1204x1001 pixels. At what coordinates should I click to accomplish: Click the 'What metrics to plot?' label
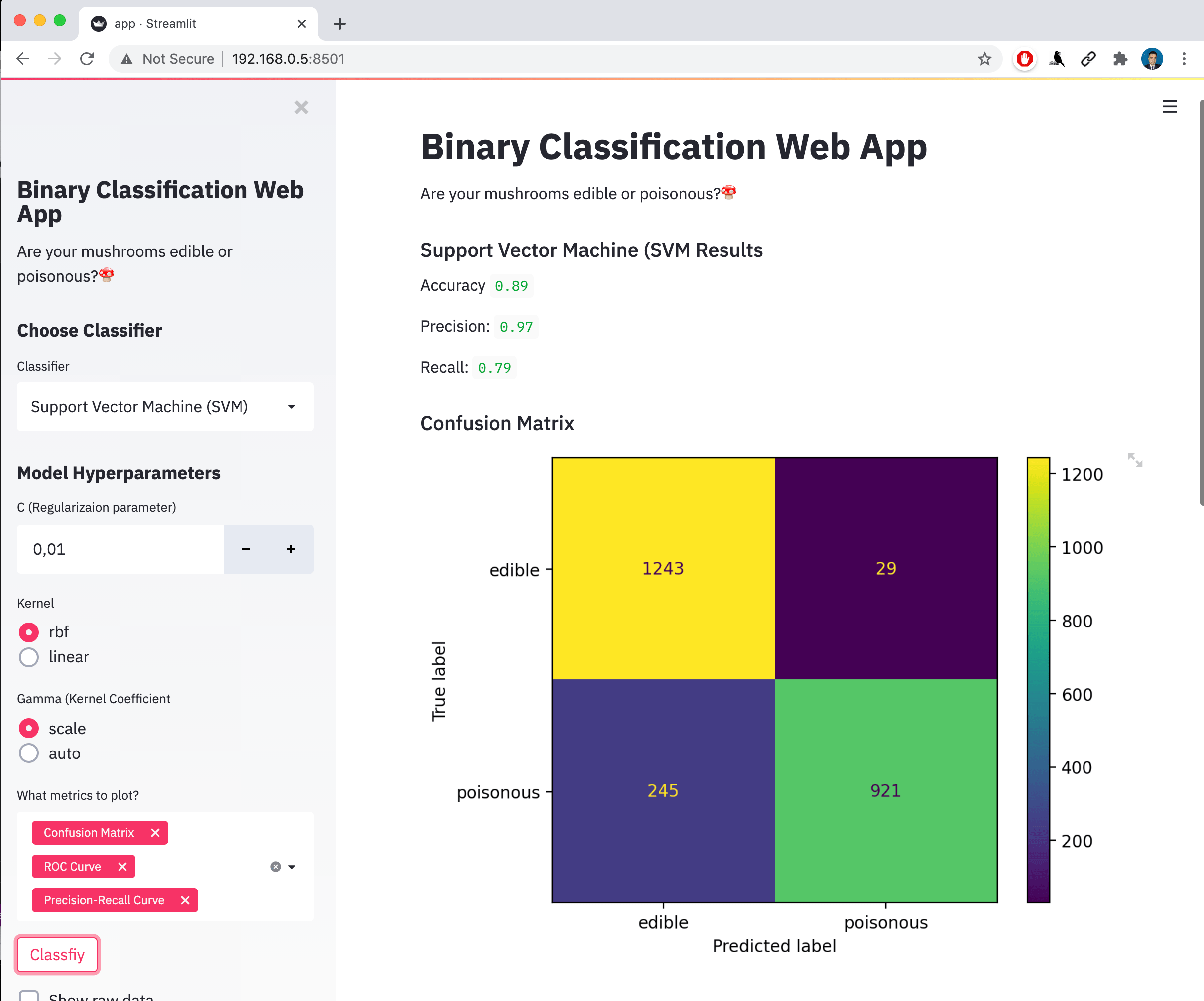coord(78,795)
